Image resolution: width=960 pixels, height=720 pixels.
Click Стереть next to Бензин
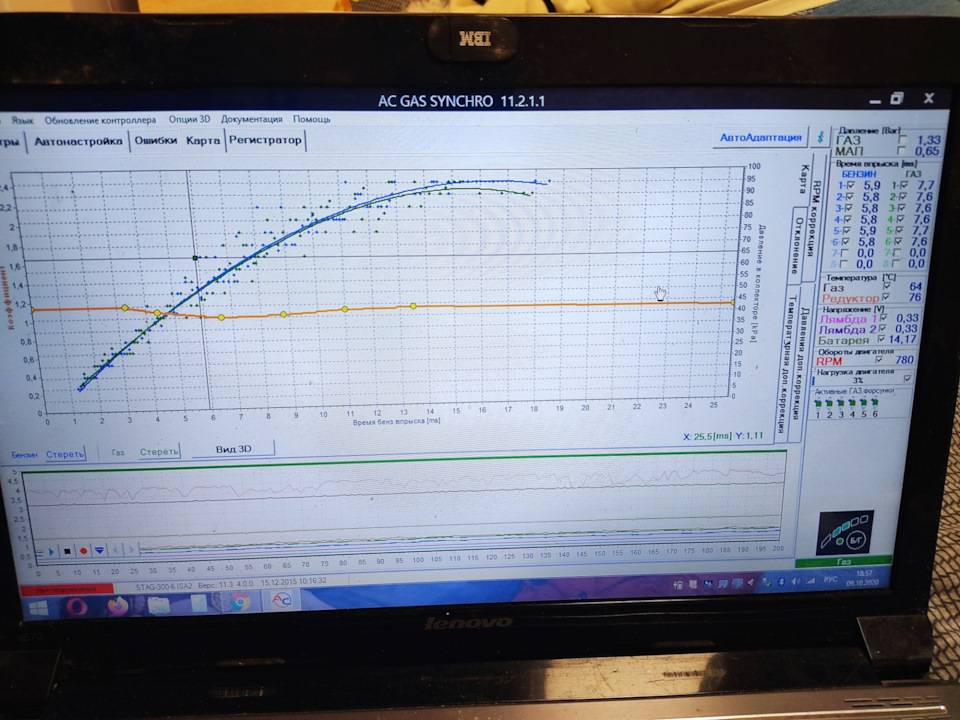point(65,454)
